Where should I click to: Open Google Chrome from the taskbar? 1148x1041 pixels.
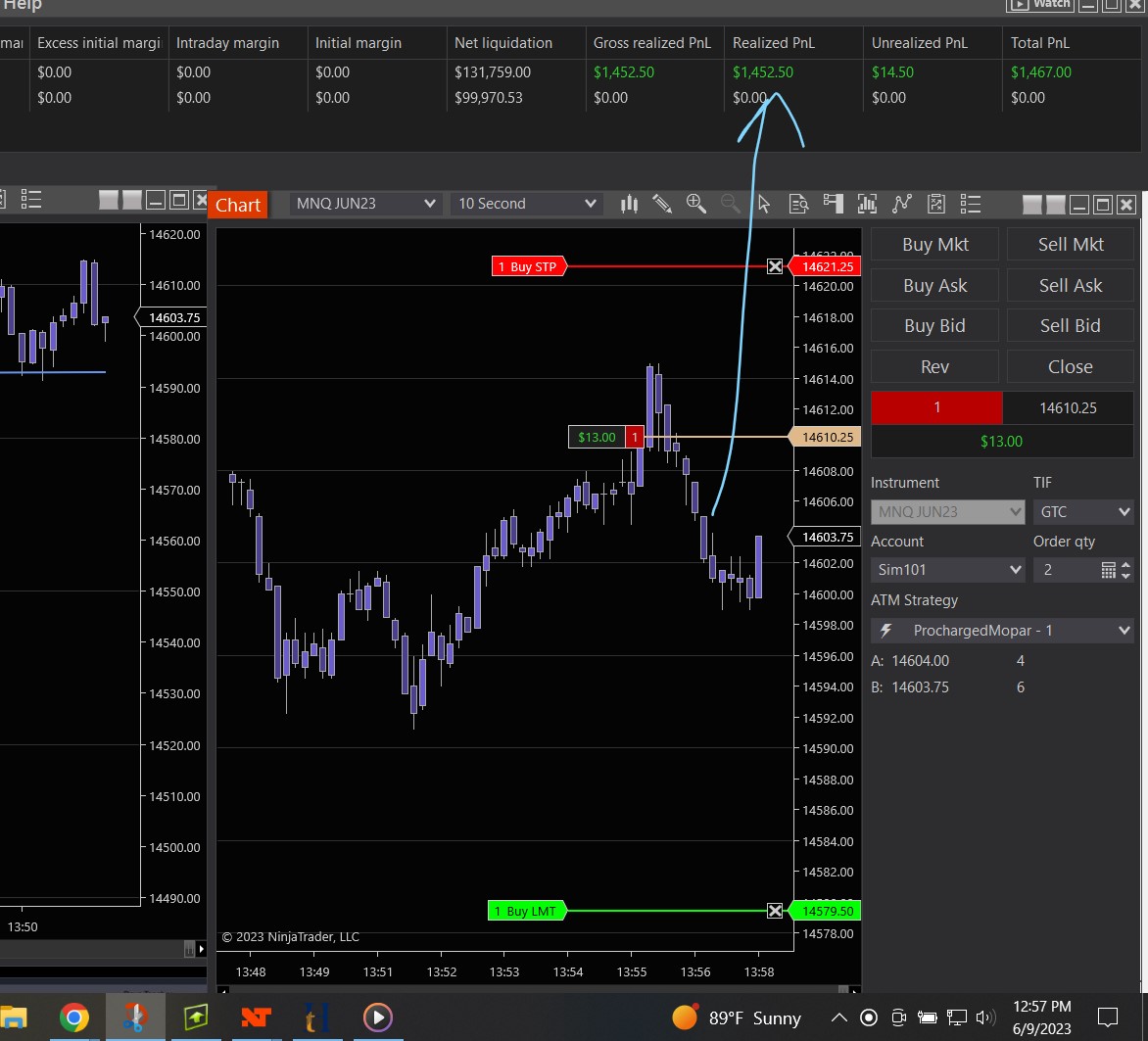coord(74,1017)
